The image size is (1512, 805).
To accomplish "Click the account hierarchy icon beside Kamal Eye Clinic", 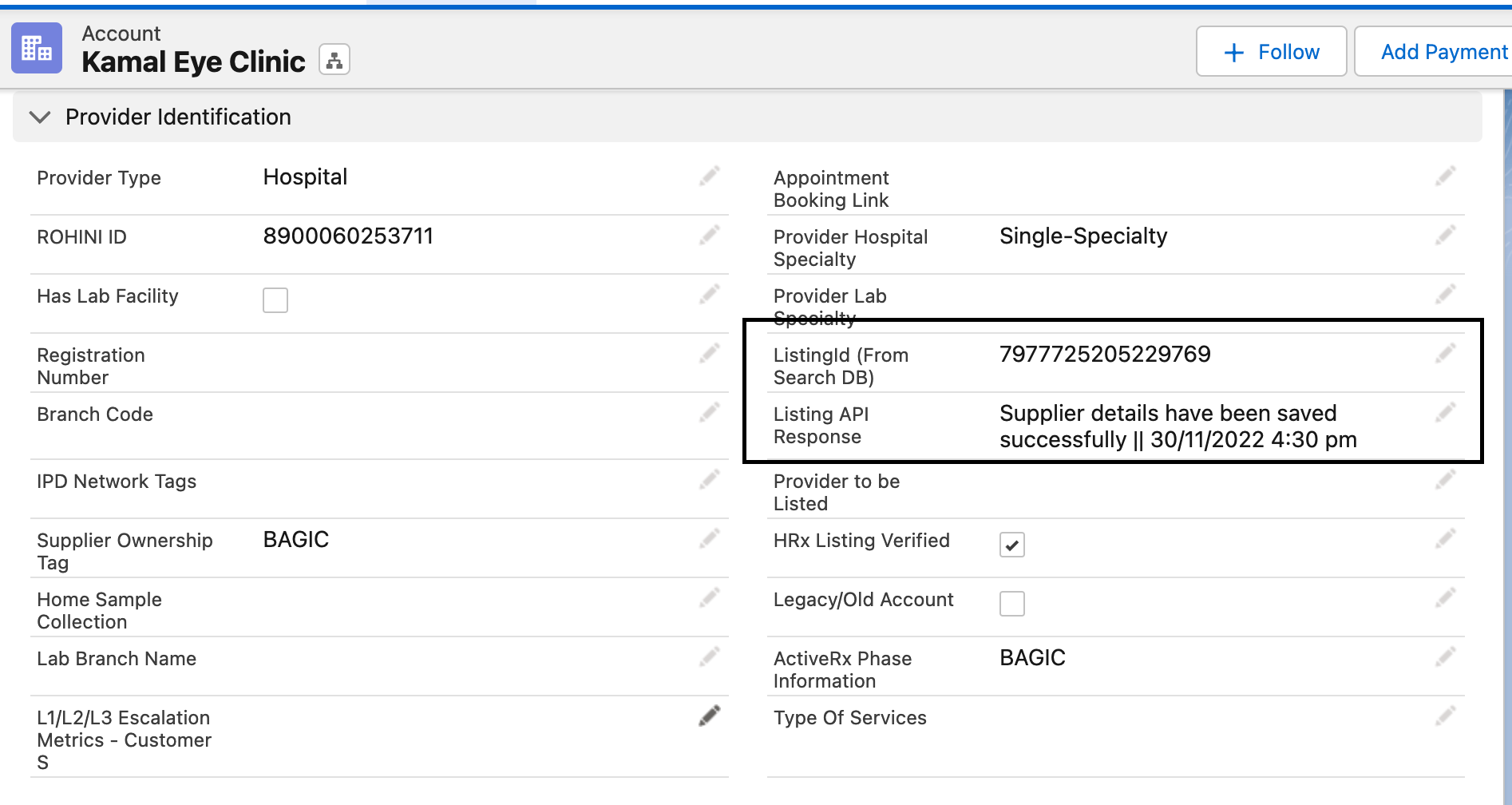I will tap(334, 60).
